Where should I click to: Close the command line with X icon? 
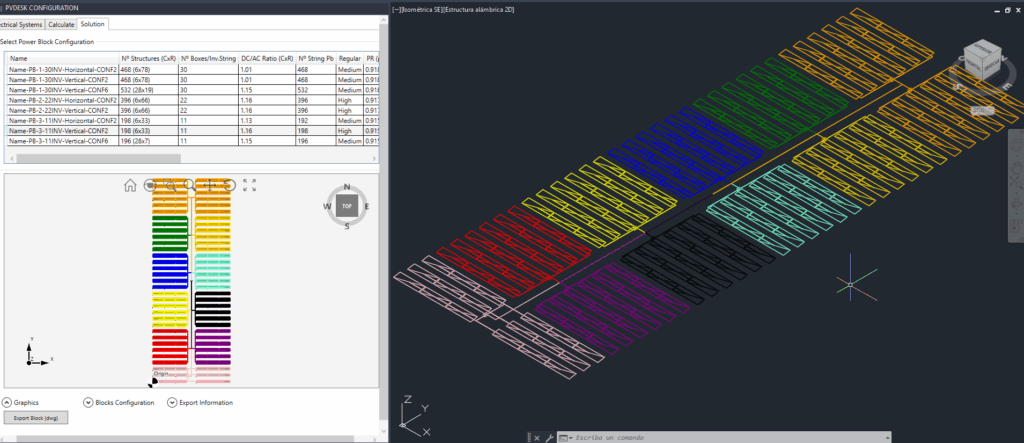535,438
